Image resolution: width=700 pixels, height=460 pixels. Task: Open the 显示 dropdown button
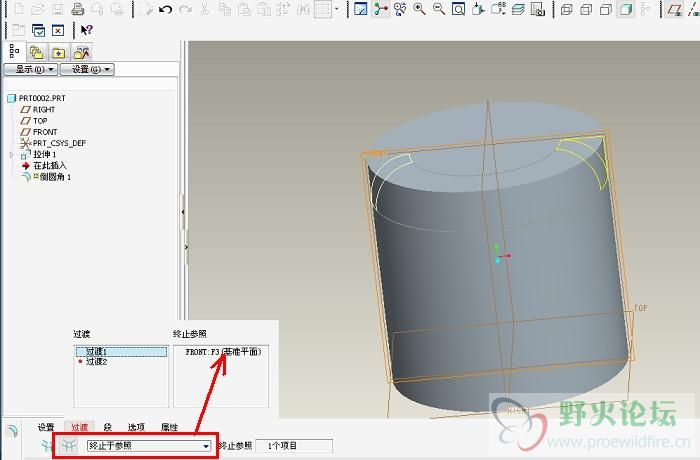pyautogui.click(x=30, y=70)
